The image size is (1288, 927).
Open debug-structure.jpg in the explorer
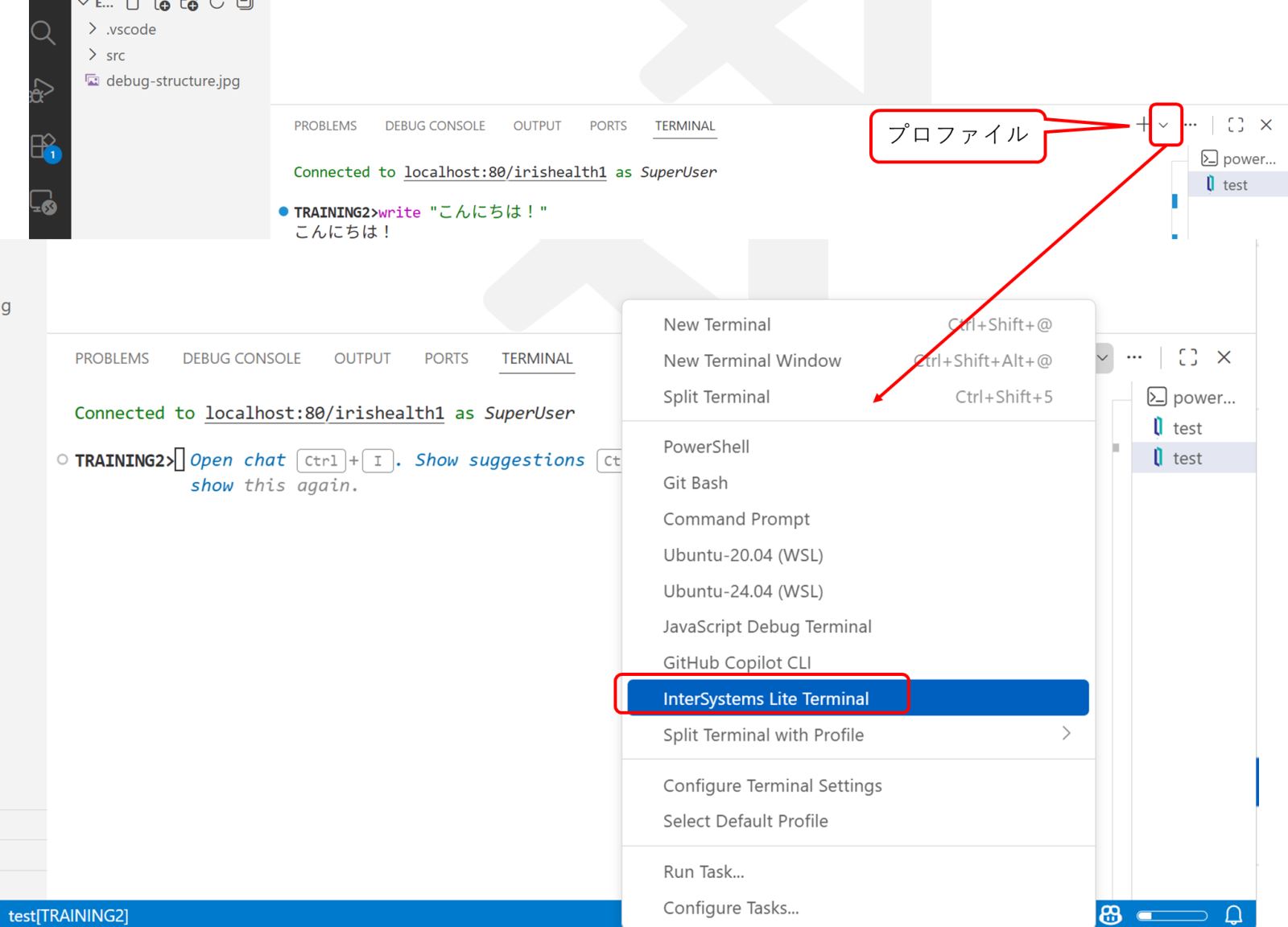[172, 80]
